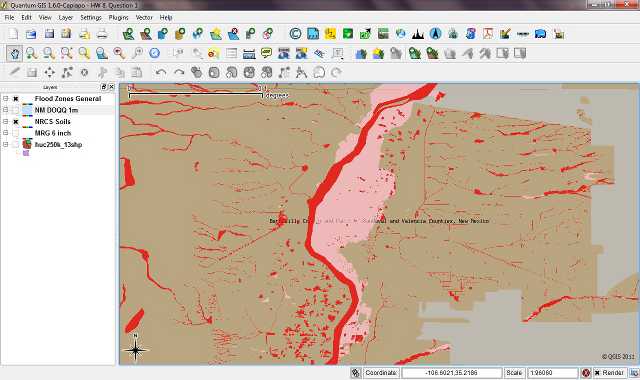Click the North Arrow plugin icon
Viewport: 640px width, 380px height.
(x=436, y=34)
